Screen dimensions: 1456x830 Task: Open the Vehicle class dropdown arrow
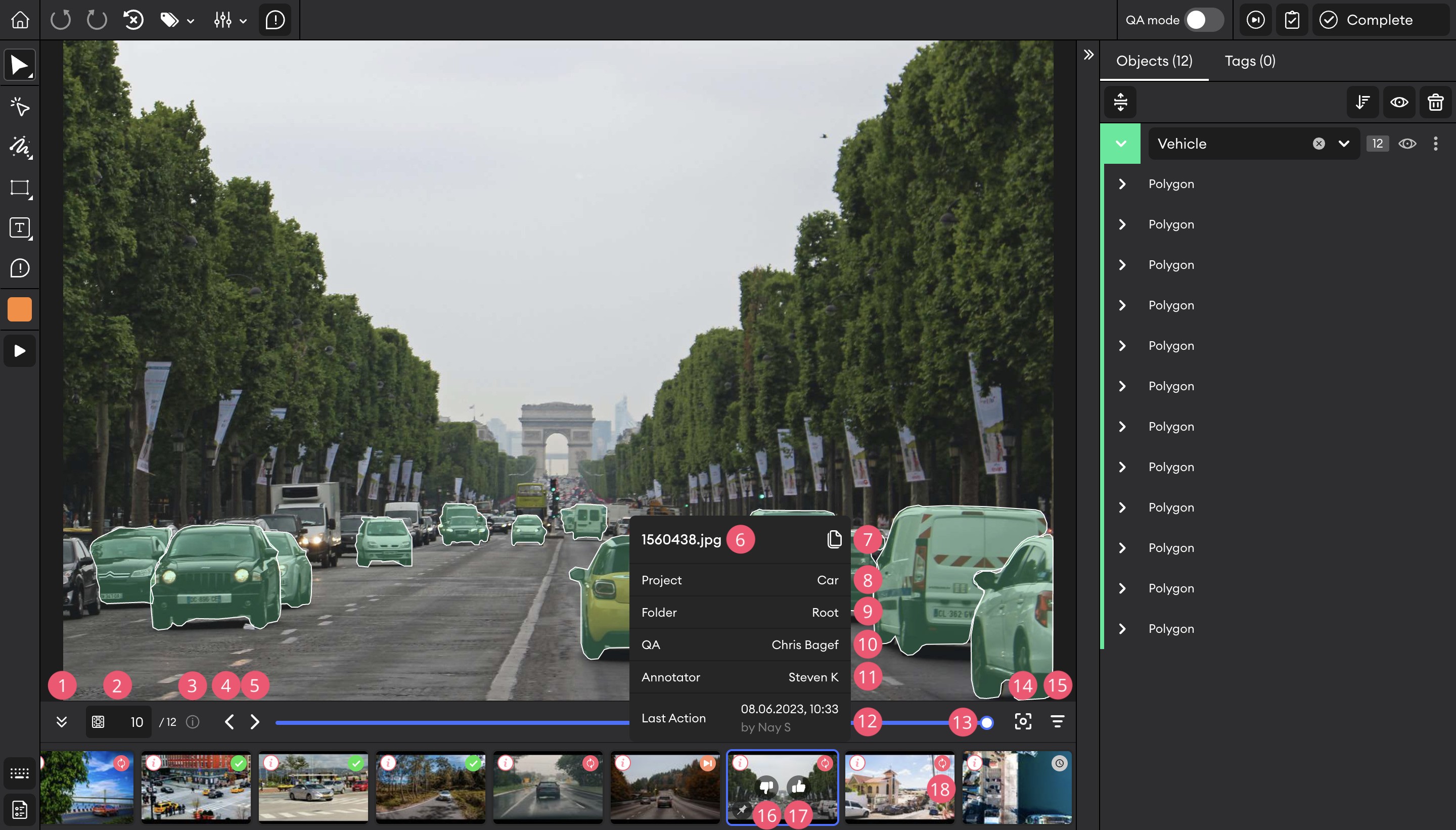click(x=1344, y=144)
